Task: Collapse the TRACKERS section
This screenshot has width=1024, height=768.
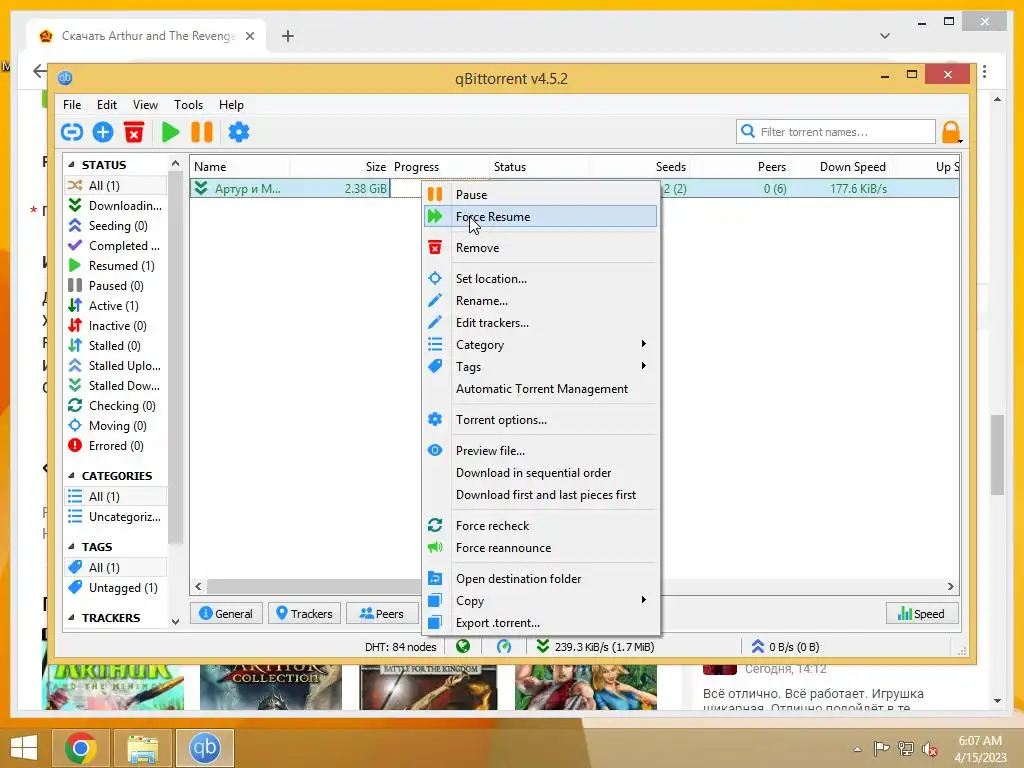Action: pos(71,618)
